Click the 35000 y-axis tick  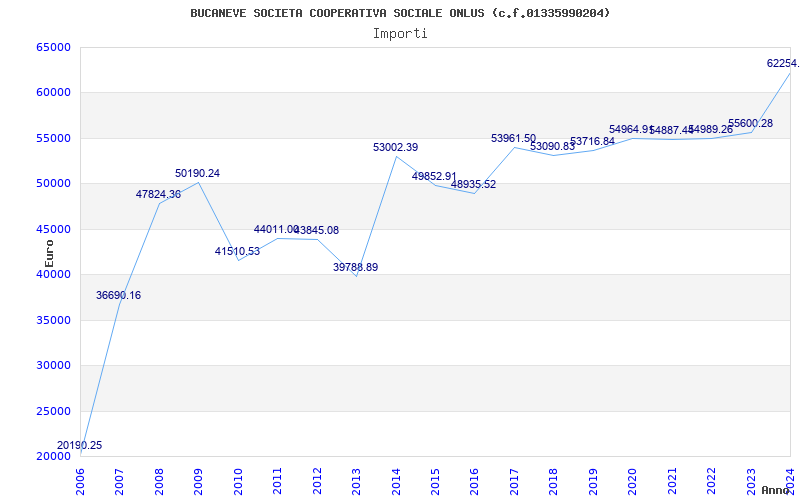click(54, 320)
